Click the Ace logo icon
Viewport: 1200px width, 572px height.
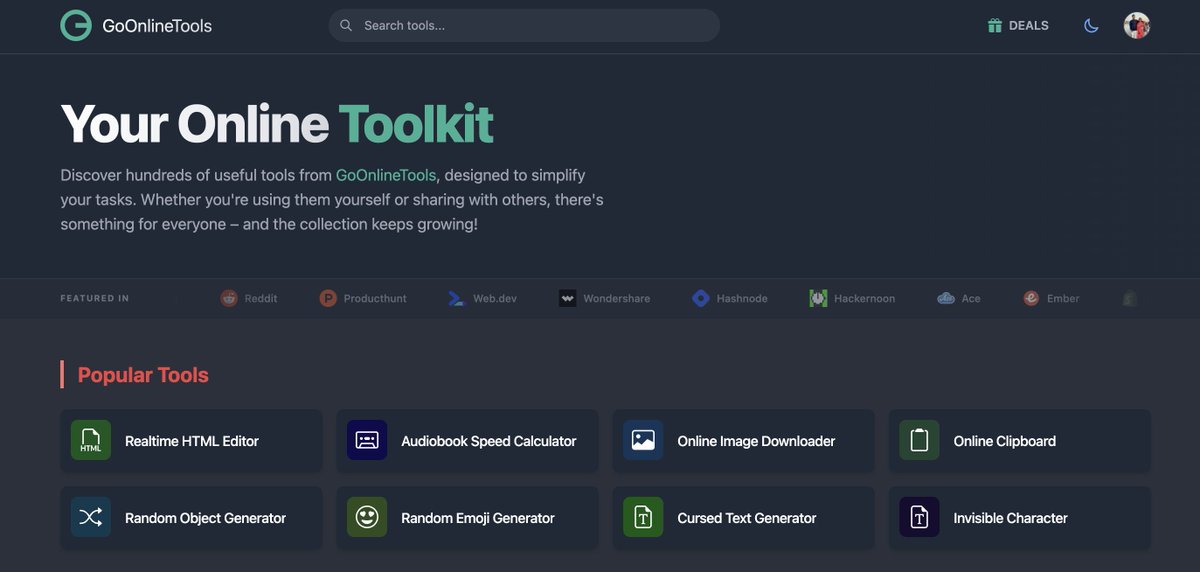[x=946, y=298]
